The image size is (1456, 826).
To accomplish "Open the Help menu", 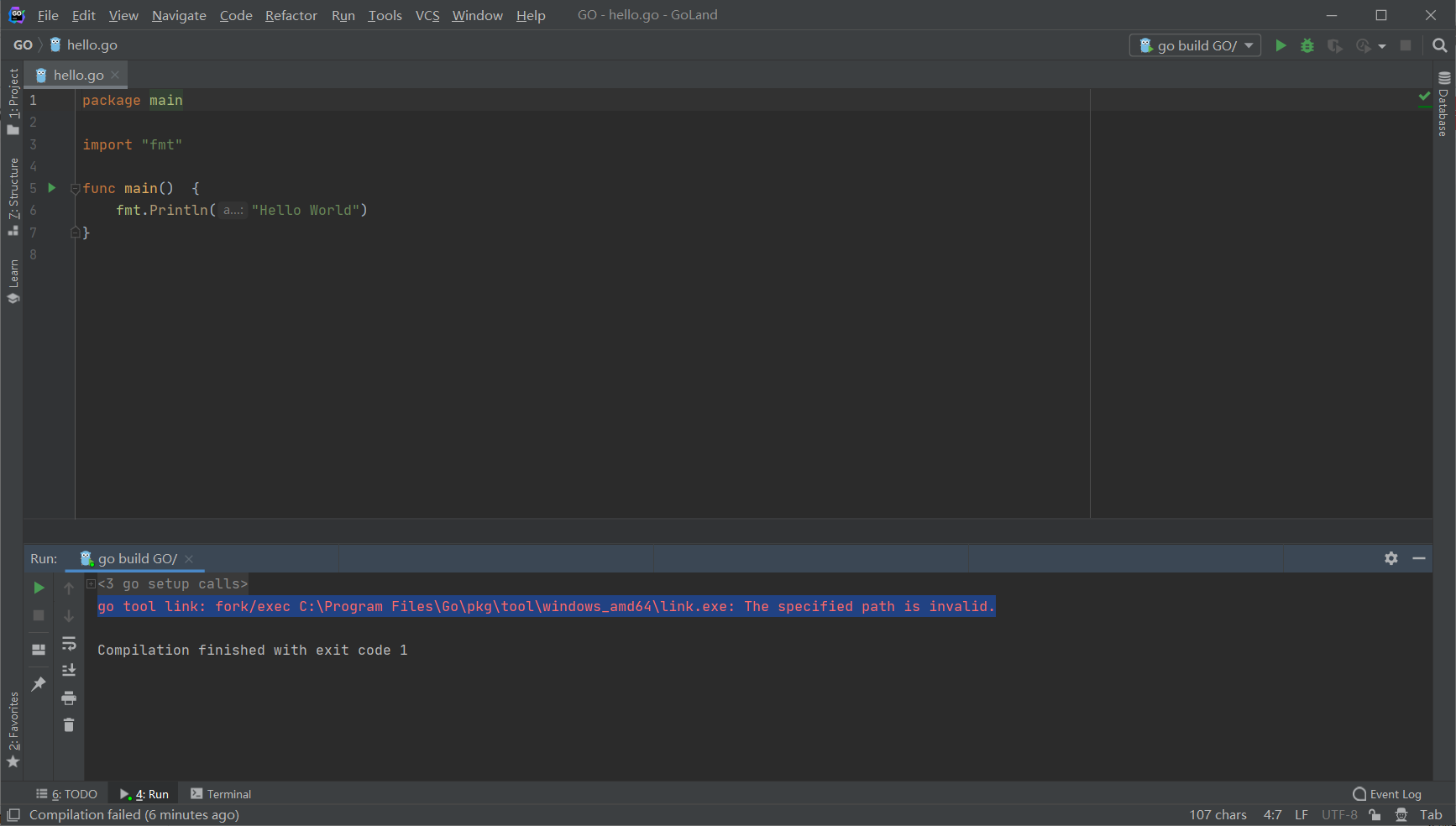I will click(531, 15).
